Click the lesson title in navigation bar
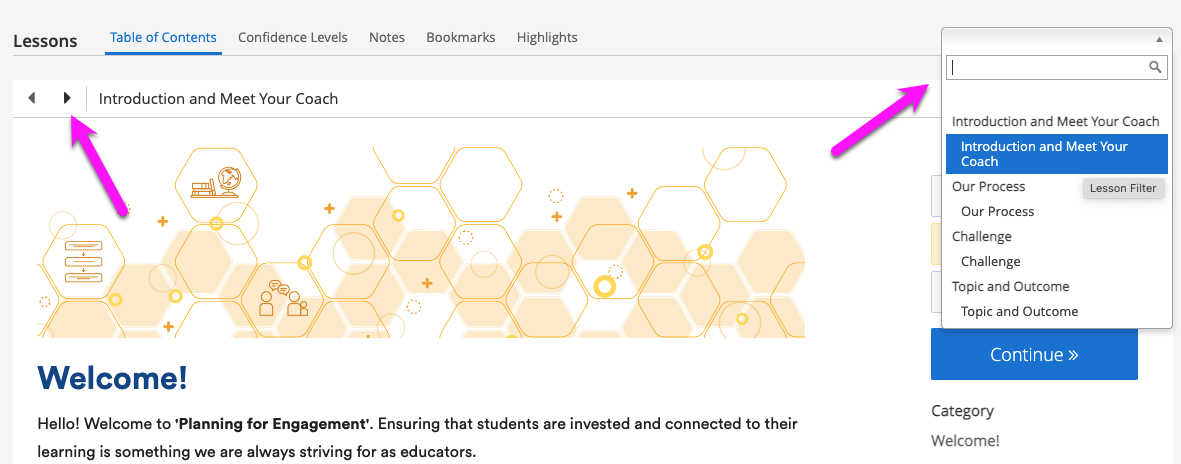This screenshot has width=1181, height=464. (x=218, y=99)
